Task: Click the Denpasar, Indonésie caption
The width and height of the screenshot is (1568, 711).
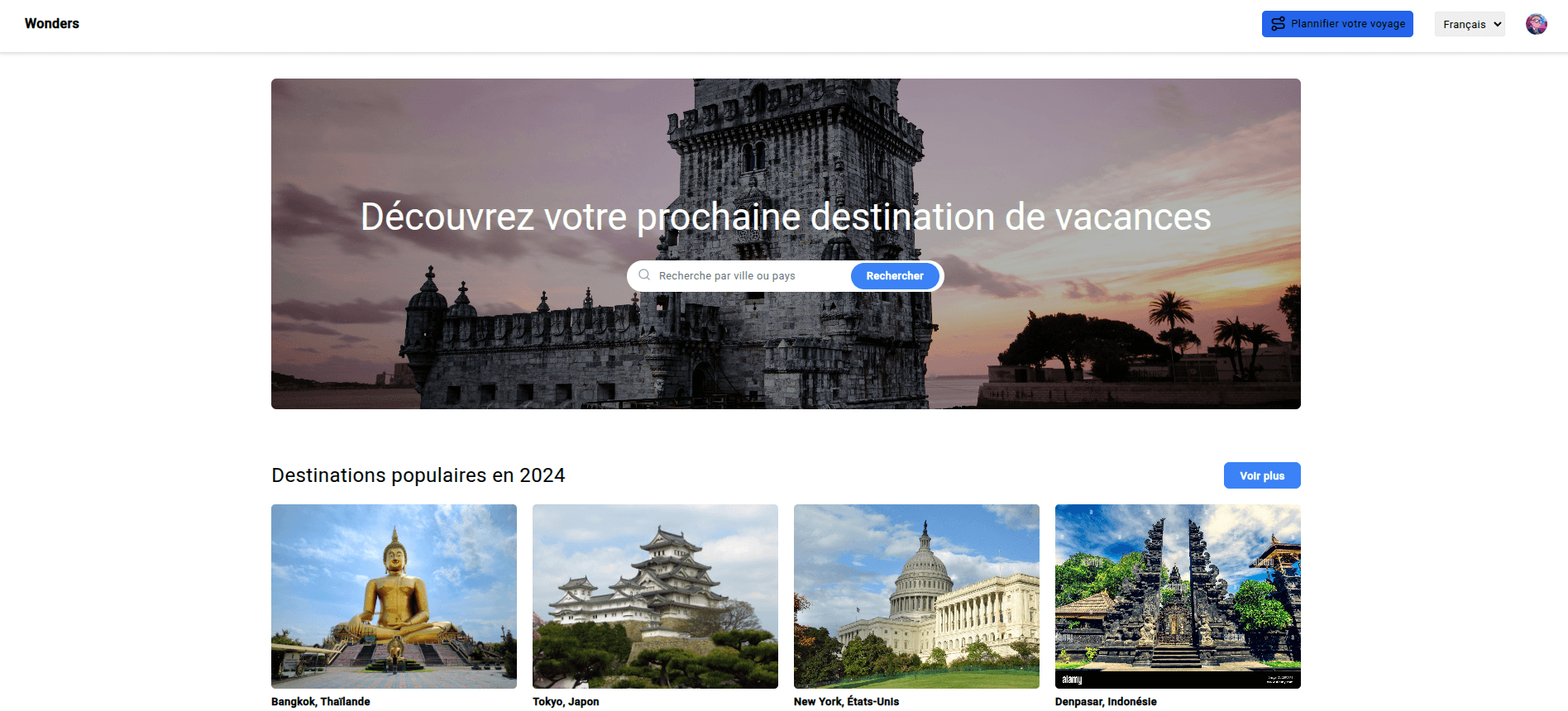Action: [x=1106, y=701]
